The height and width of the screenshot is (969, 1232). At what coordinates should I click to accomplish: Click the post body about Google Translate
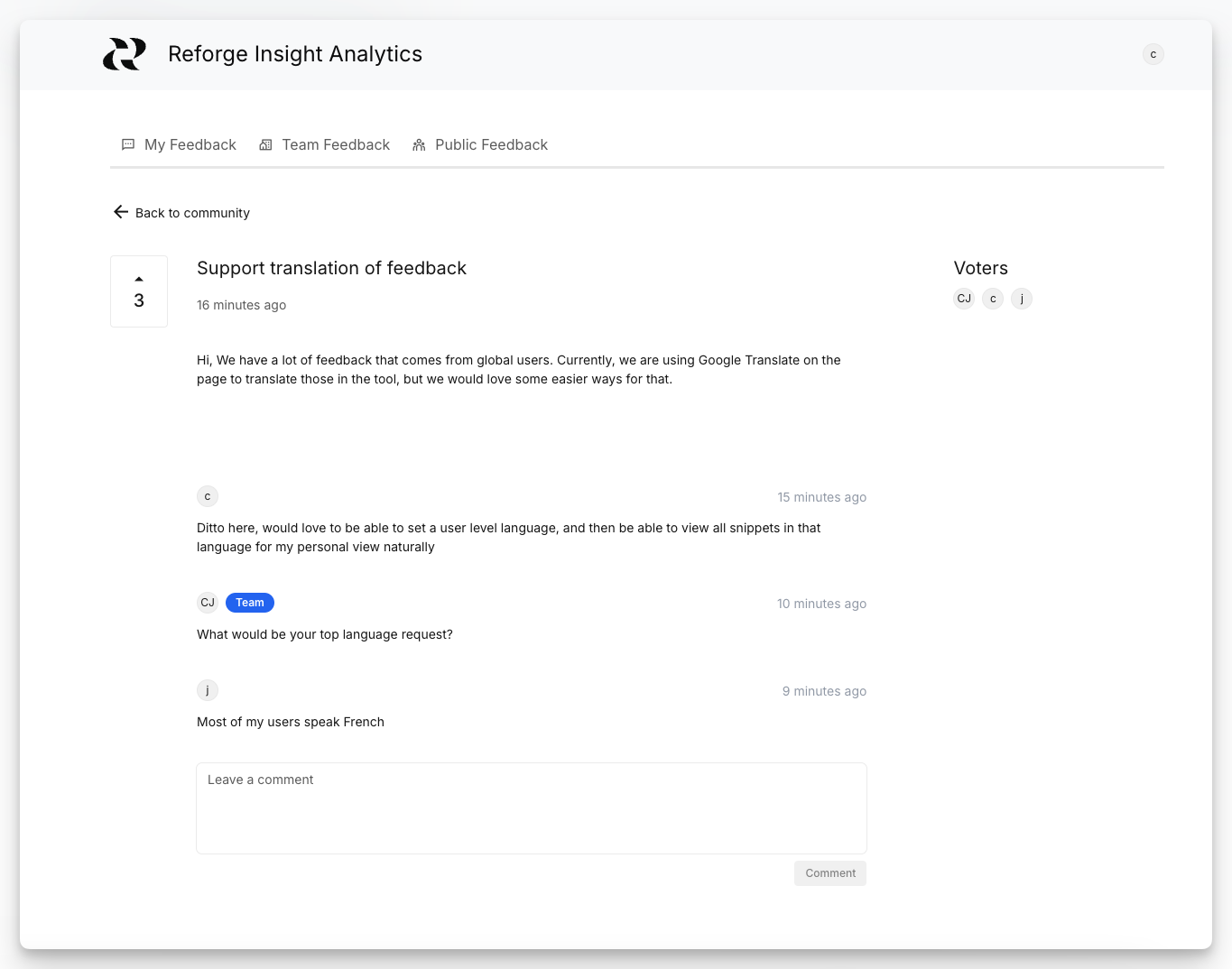pos(519,369)
